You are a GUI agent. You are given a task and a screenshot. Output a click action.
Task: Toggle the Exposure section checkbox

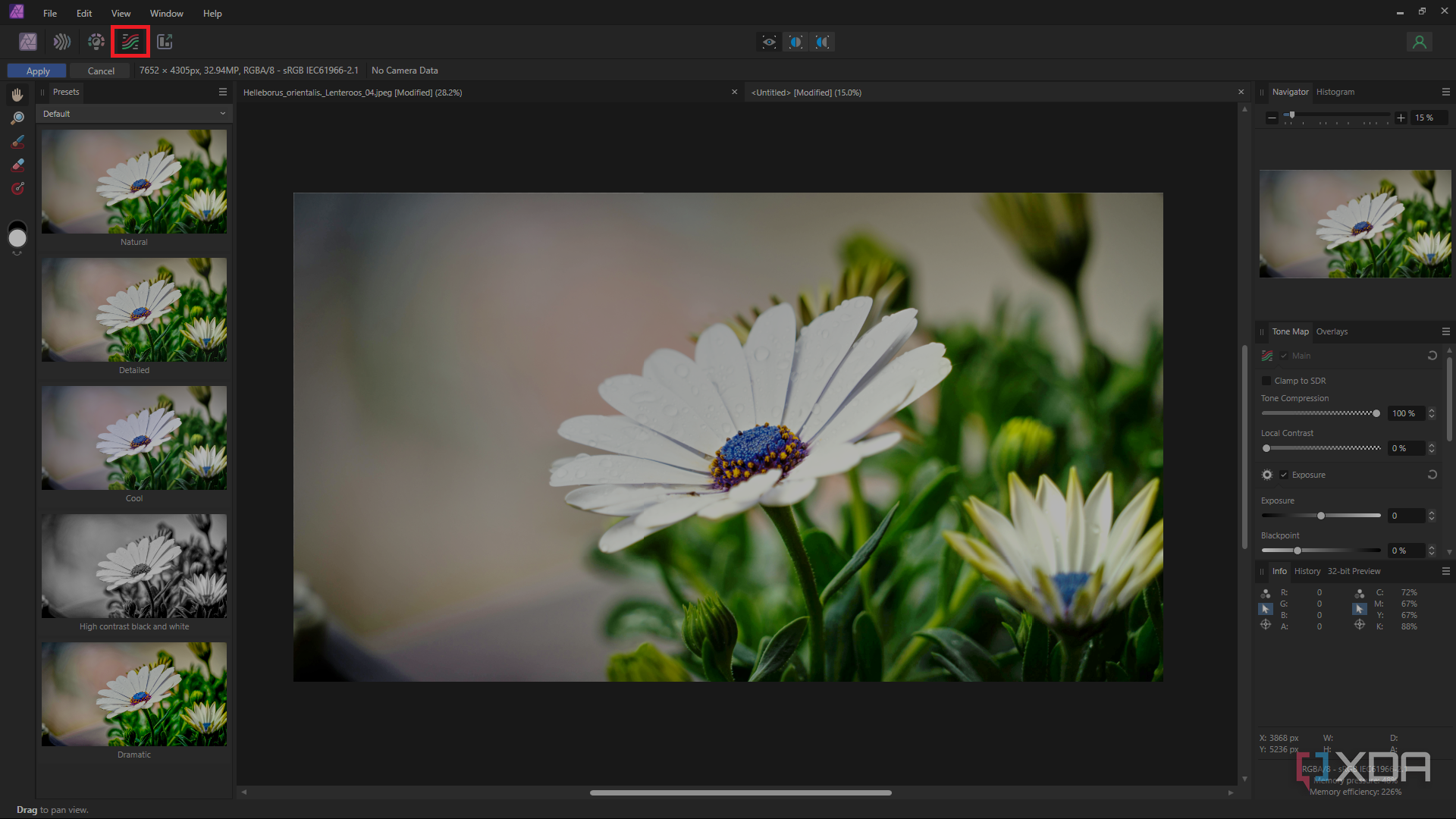[1284, 475]
